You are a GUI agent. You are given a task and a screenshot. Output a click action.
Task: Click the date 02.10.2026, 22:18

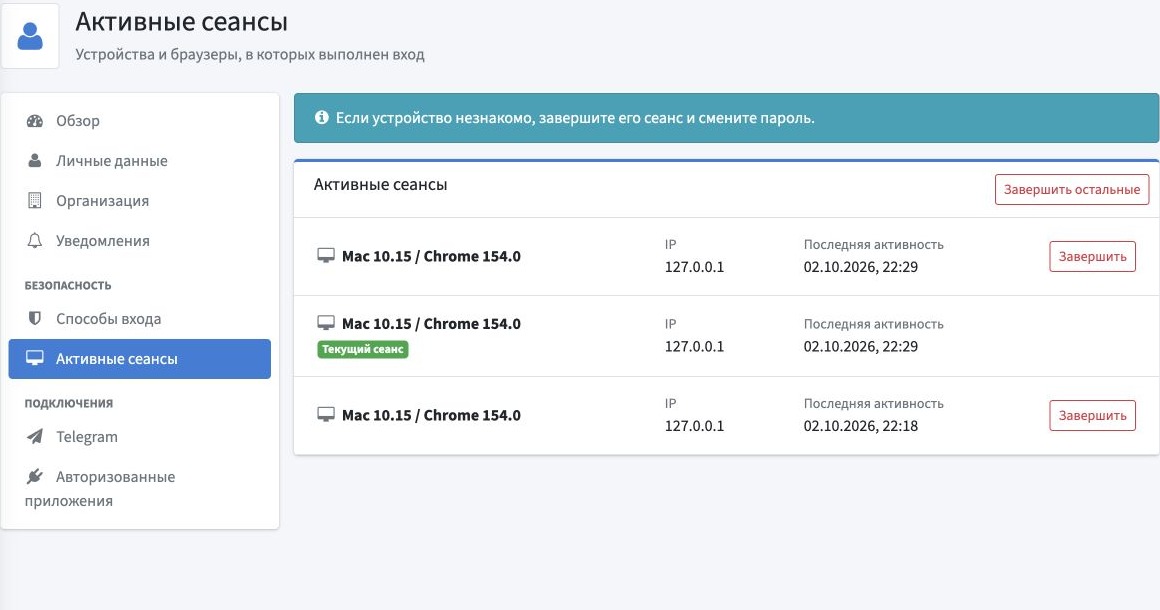tap(860, 426)
